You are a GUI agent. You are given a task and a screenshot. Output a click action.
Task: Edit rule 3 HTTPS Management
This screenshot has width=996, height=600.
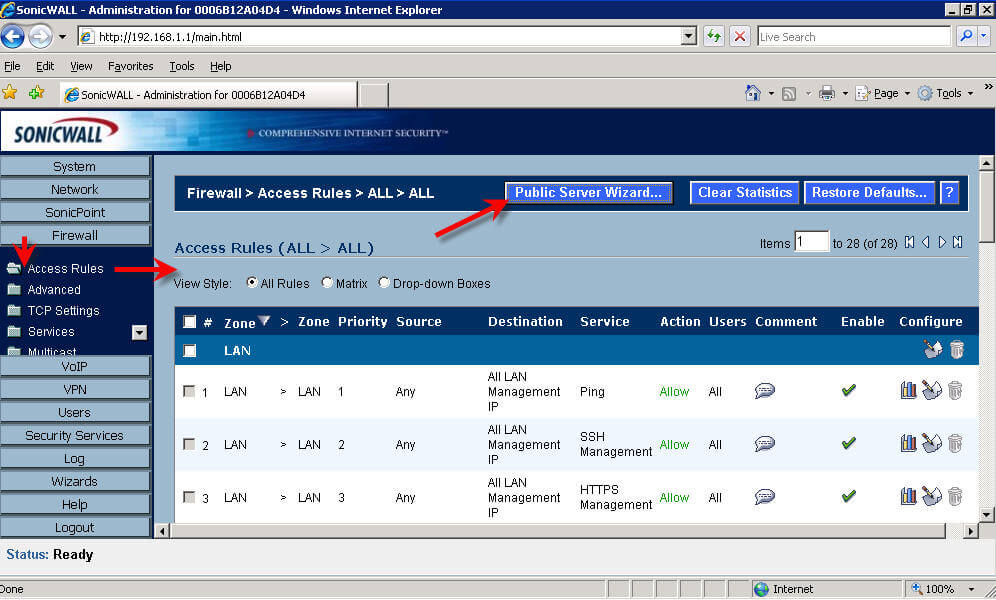[x=932, y=497]
